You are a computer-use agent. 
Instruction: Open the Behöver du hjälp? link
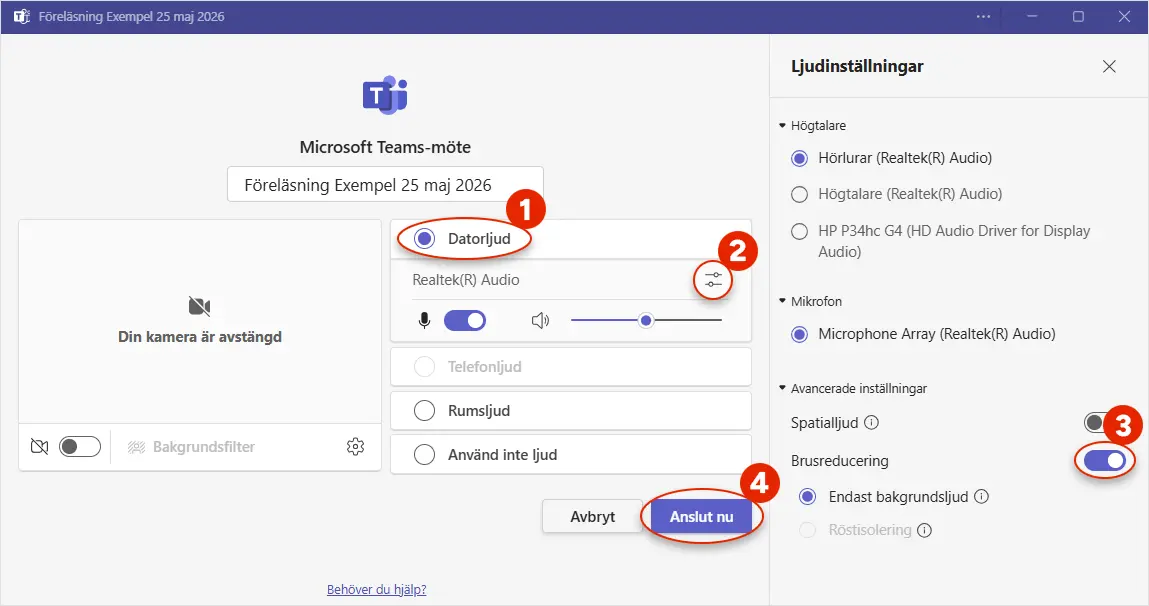click(x=377, y=589)
